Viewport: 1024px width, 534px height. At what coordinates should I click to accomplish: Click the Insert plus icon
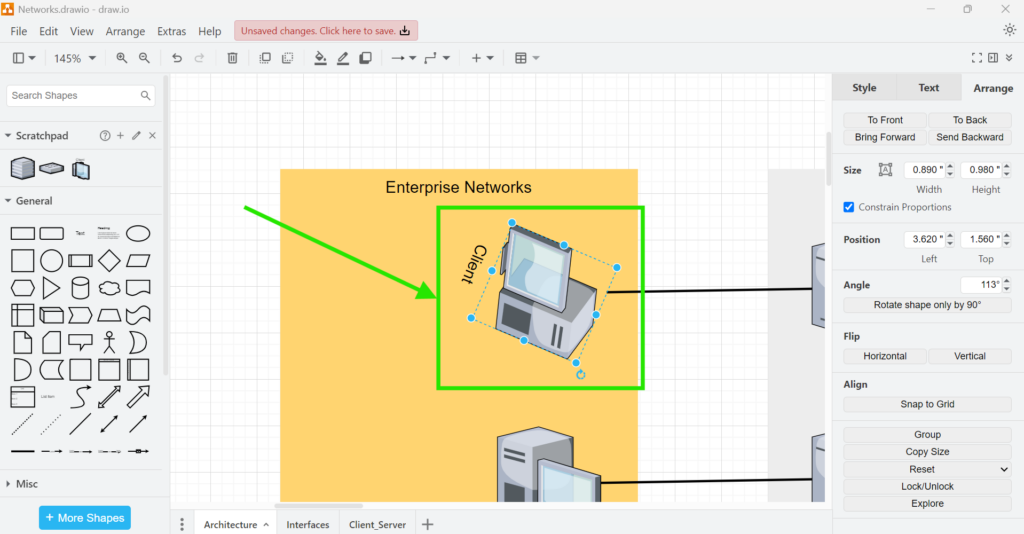tap(476, 58)
